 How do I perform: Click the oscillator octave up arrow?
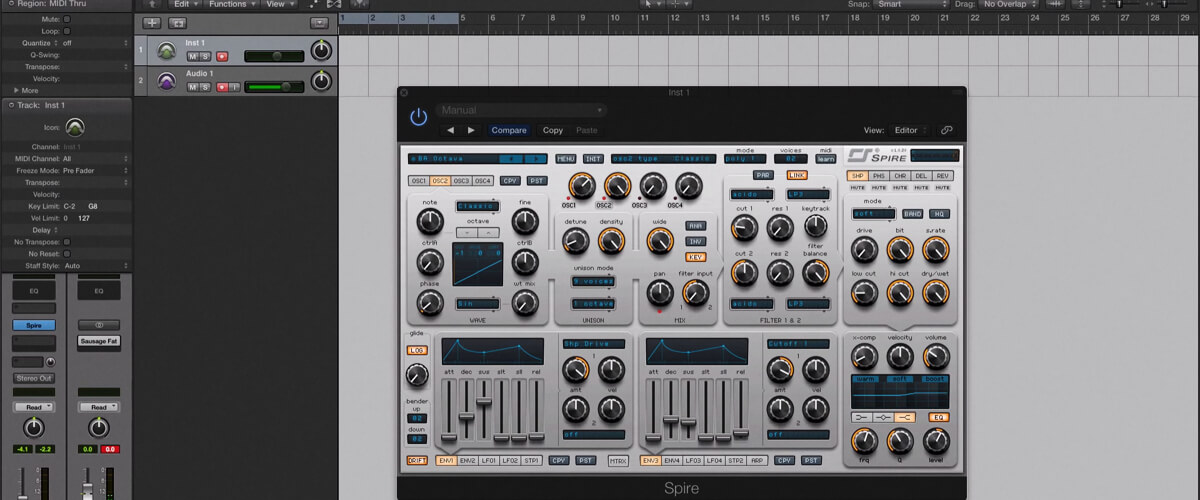tap(488, 232)
